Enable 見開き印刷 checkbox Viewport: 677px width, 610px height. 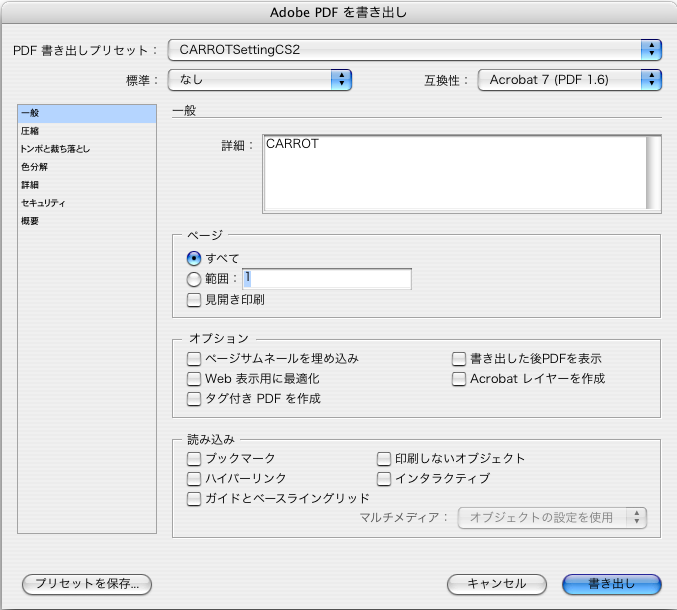point(194,300)
